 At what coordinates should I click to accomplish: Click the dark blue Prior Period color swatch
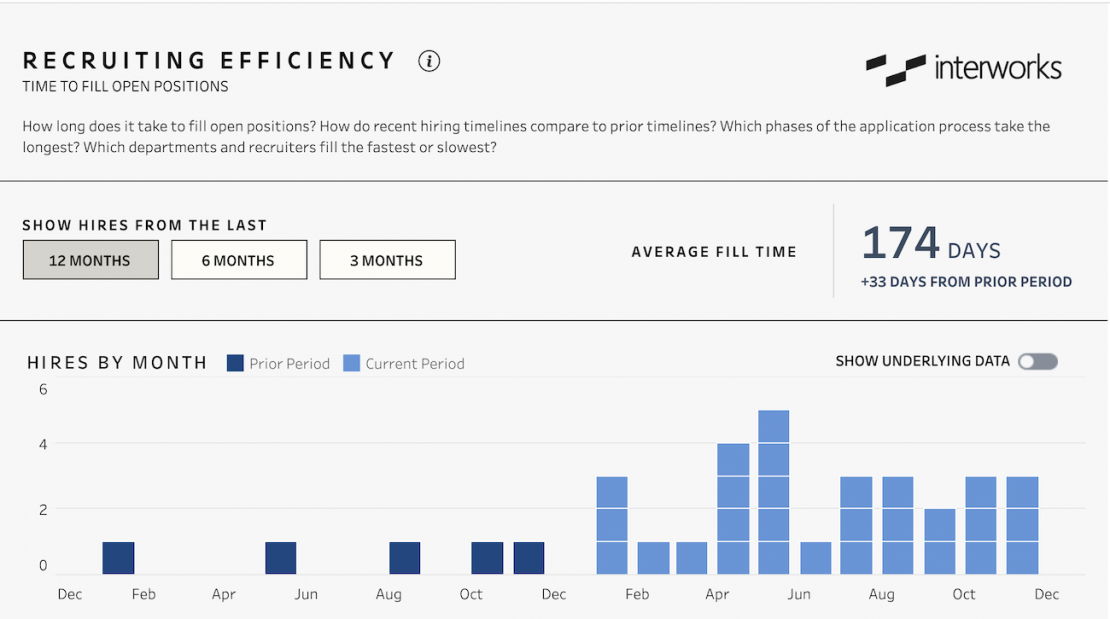(x=235, y=364)
